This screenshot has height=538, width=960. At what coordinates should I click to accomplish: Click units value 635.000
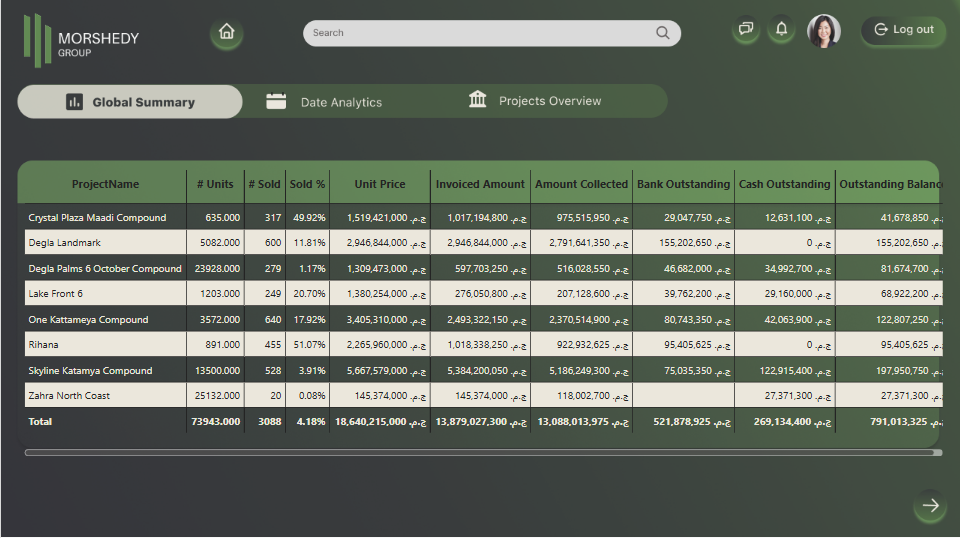click(x=222, y=218)
